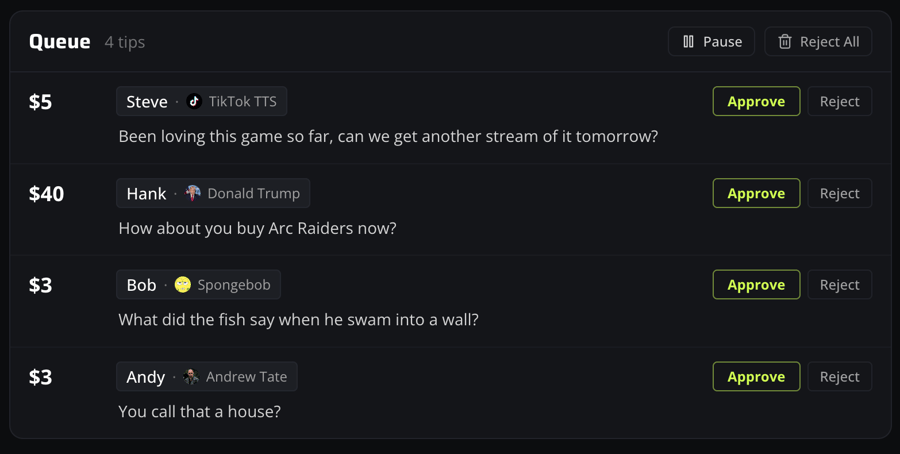Reject Hank's Arc Raiders tip

[x=839, y=193]
